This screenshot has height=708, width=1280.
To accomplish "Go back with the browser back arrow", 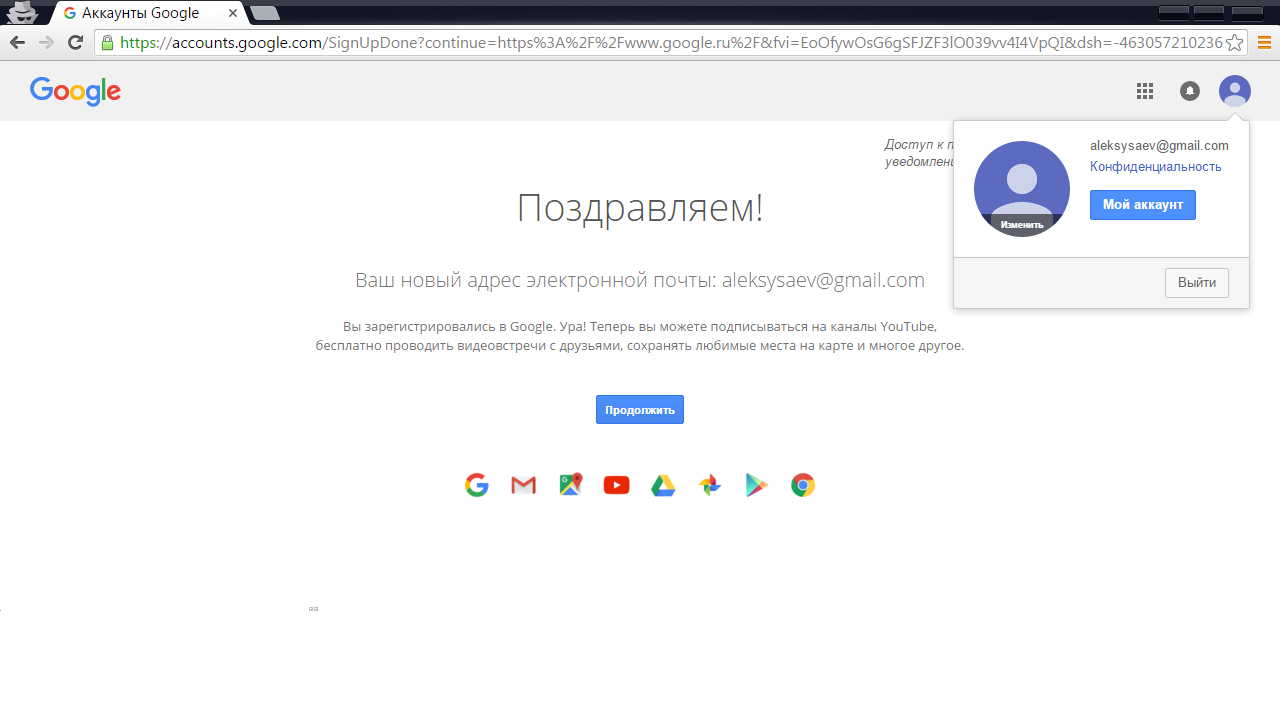I will [x=17, y=43].
